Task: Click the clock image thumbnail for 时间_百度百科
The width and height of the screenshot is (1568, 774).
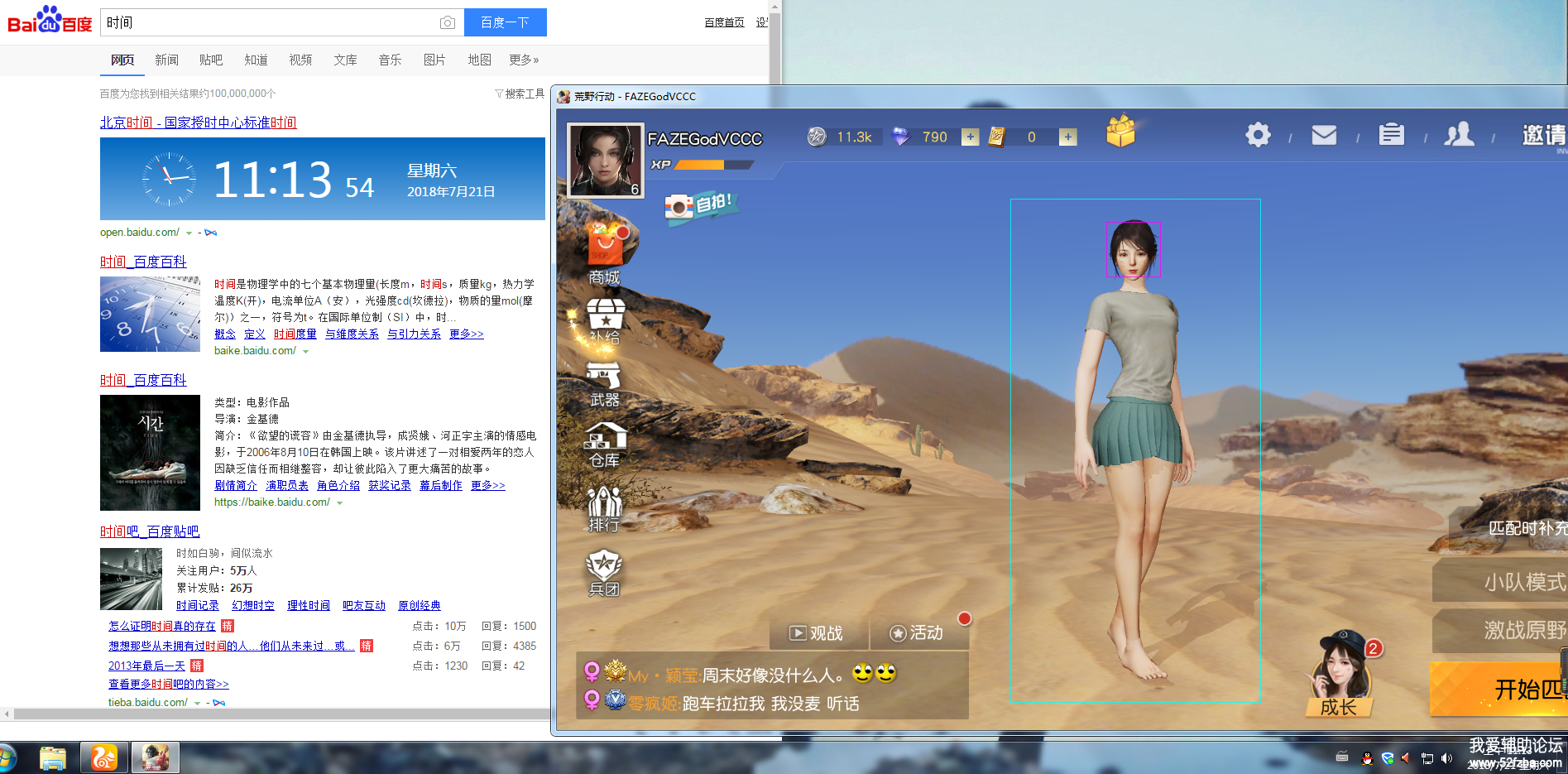Action: tap(150, 315)
